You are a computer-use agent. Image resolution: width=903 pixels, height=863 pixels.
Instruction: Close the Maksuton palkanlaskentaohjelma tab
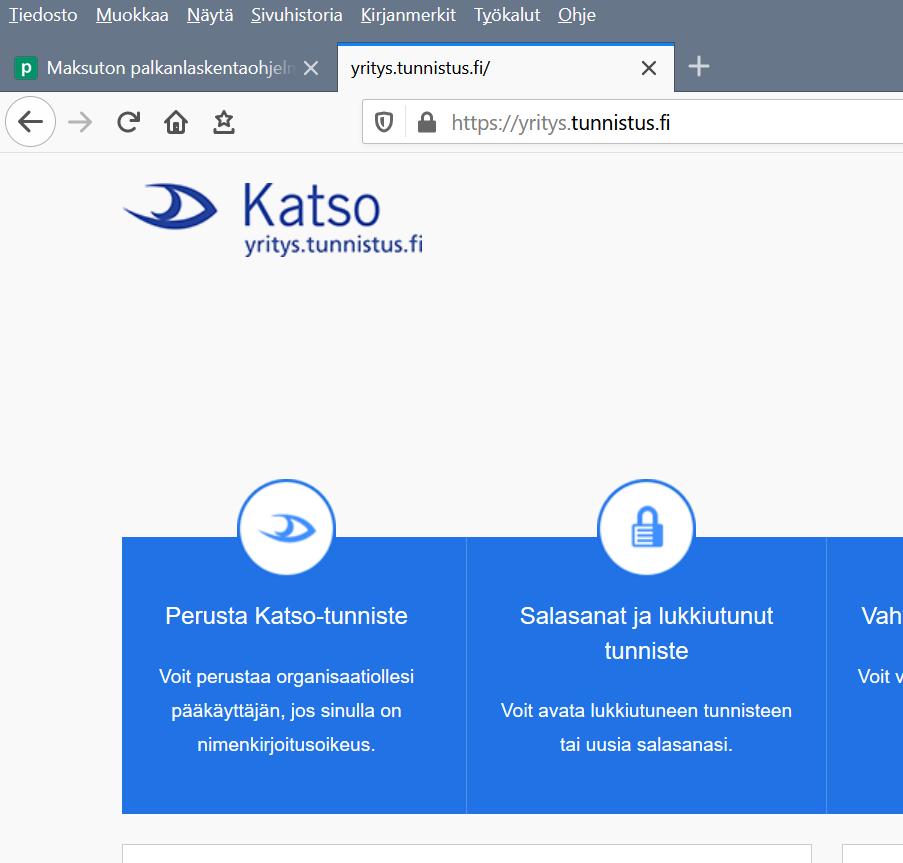pos(311,68)
